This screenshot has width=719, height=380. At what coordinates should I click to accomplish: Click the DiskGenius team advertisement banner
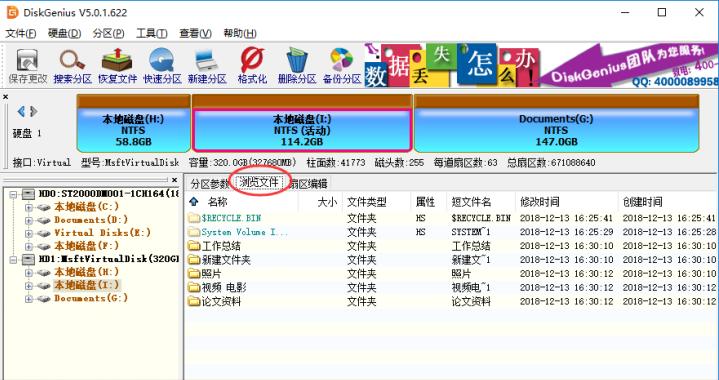coord(541,65)
